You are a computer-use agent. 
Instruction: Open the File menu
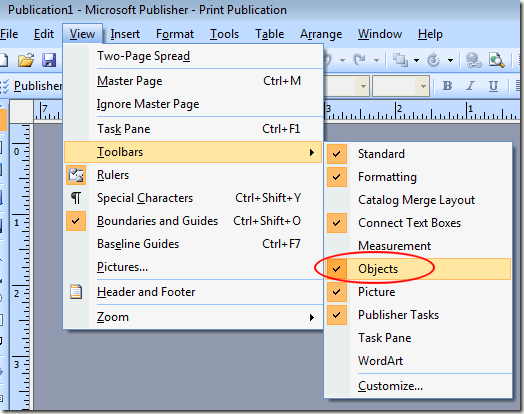9,34
